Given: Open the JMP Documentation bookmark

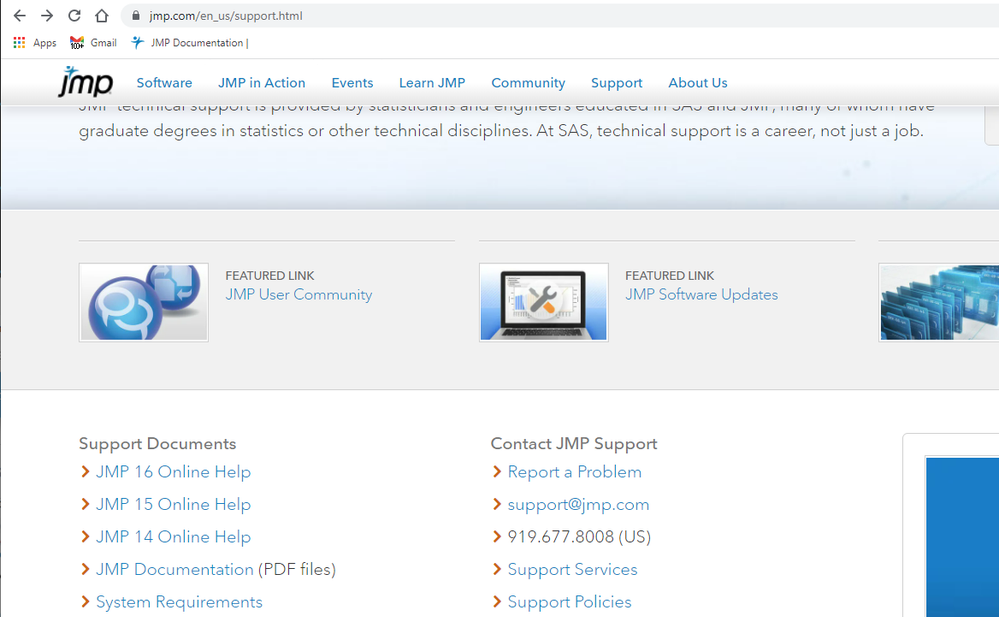Looking at the screenshot, I should click(x=190, y=43).
